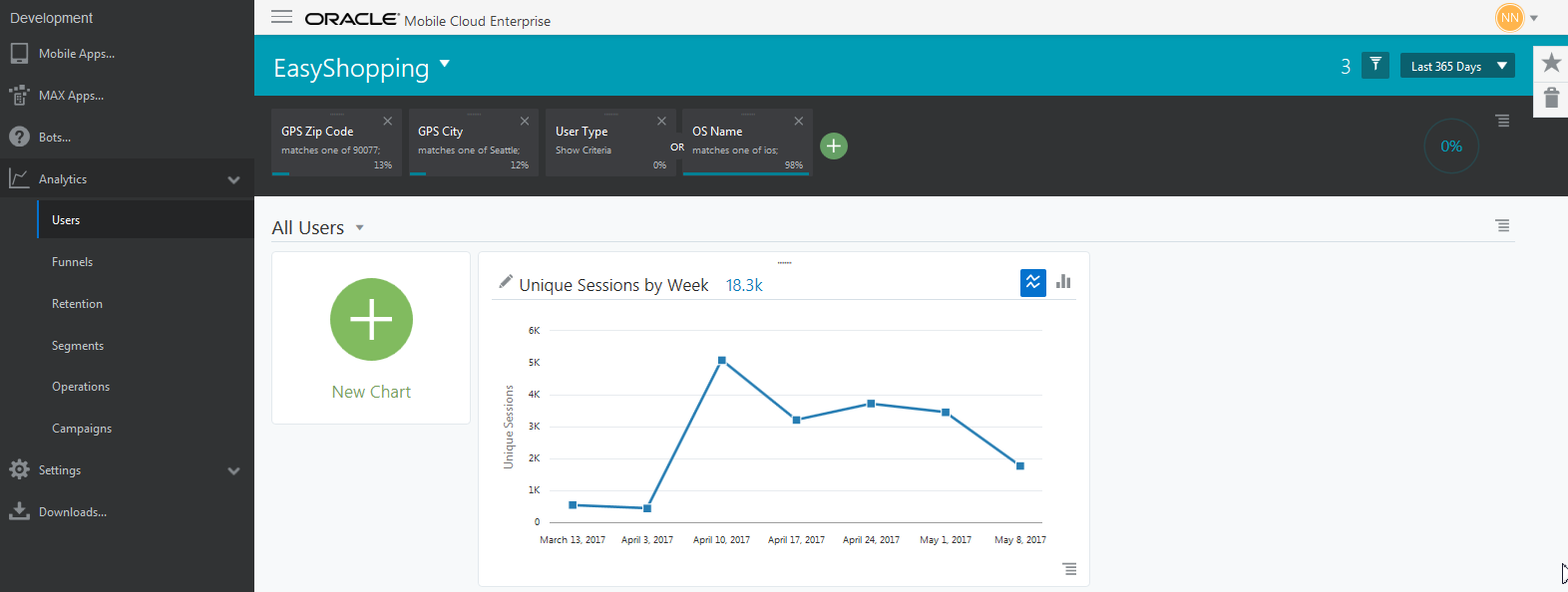Open the filter bar options menu icon
The image size is (1568, 592).
1502,121
